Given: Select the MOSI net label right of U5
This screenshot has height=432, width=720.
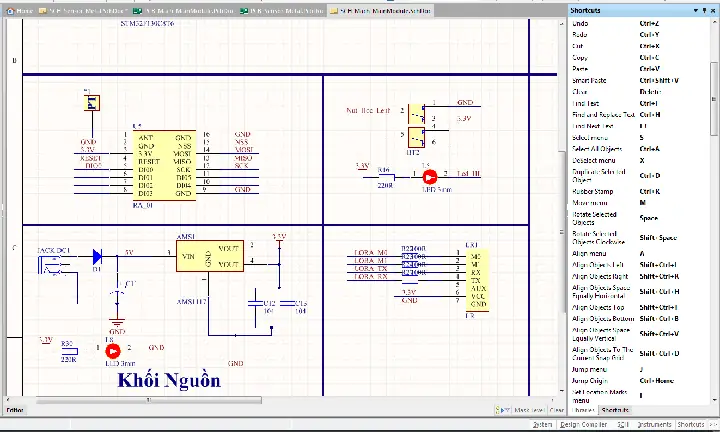Looking at the screenshot, I should 244,150.
